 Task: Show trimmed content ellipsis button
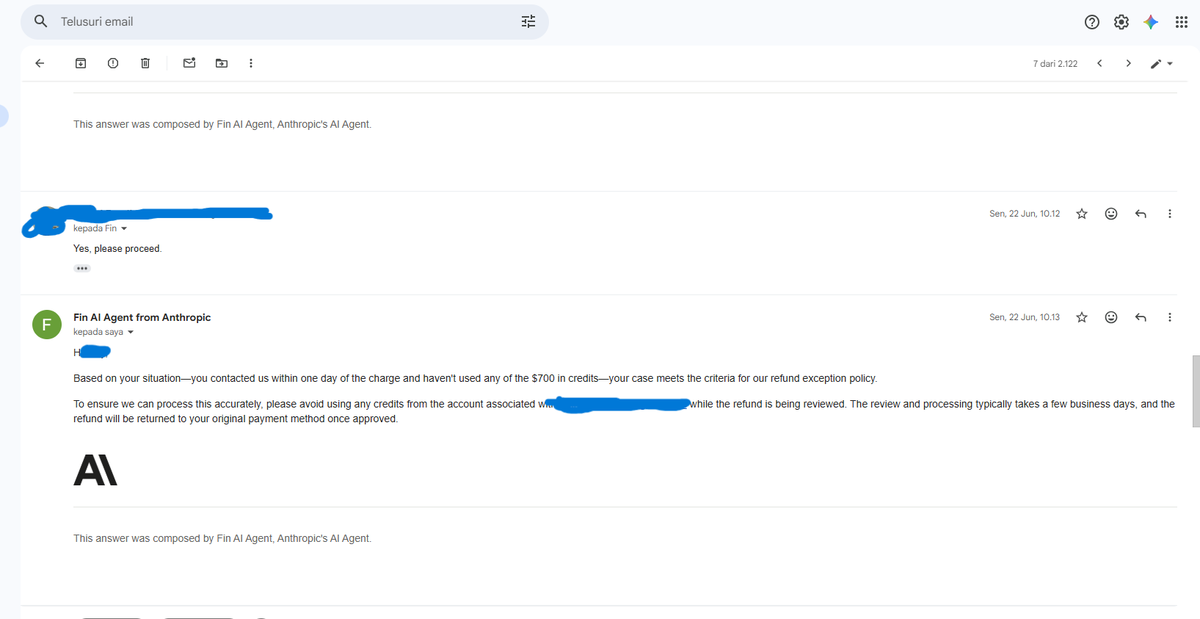[x=82, y=269]
